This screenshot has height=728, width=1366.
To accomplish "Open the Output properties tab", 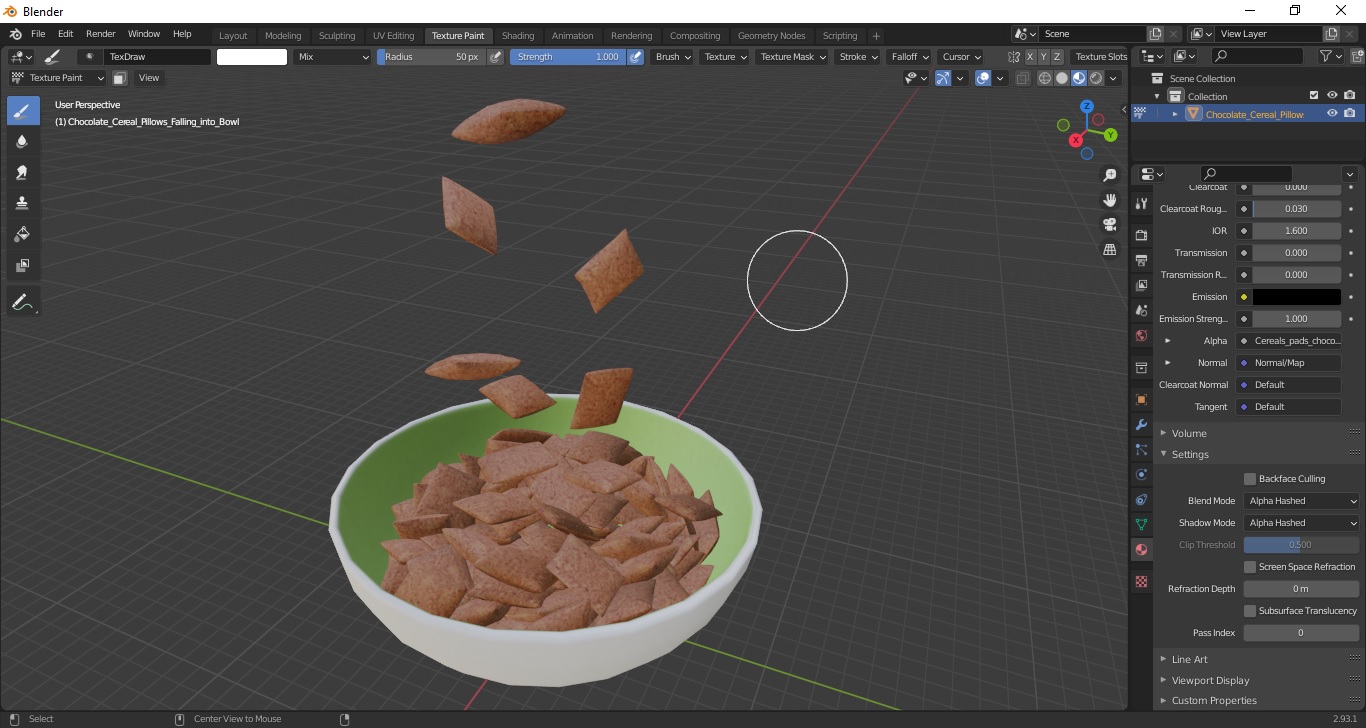I will pyautogui.click(x=1141, y=260).
